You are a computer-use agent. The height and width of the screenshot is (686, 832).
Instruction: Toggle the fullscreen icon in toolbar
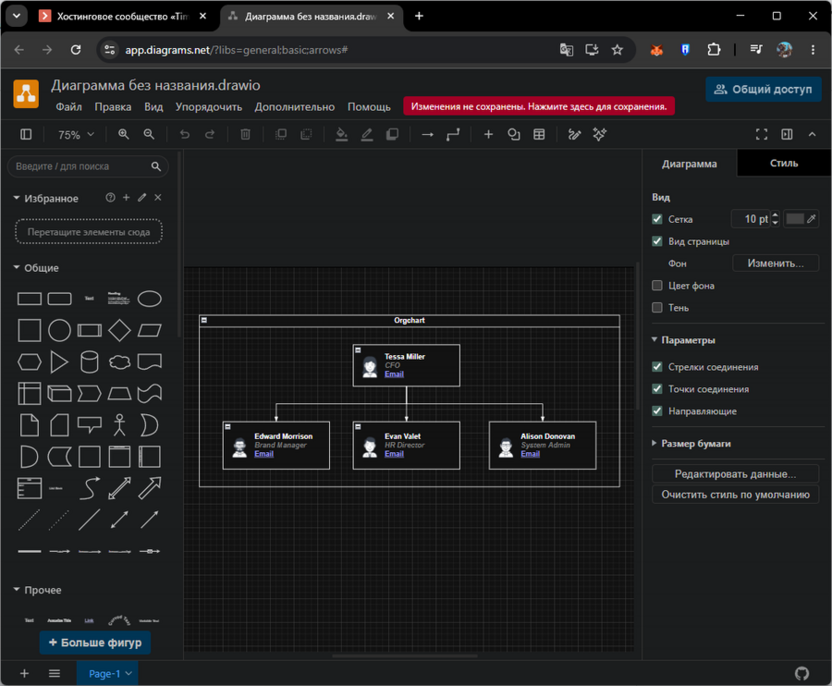point(761,134)
